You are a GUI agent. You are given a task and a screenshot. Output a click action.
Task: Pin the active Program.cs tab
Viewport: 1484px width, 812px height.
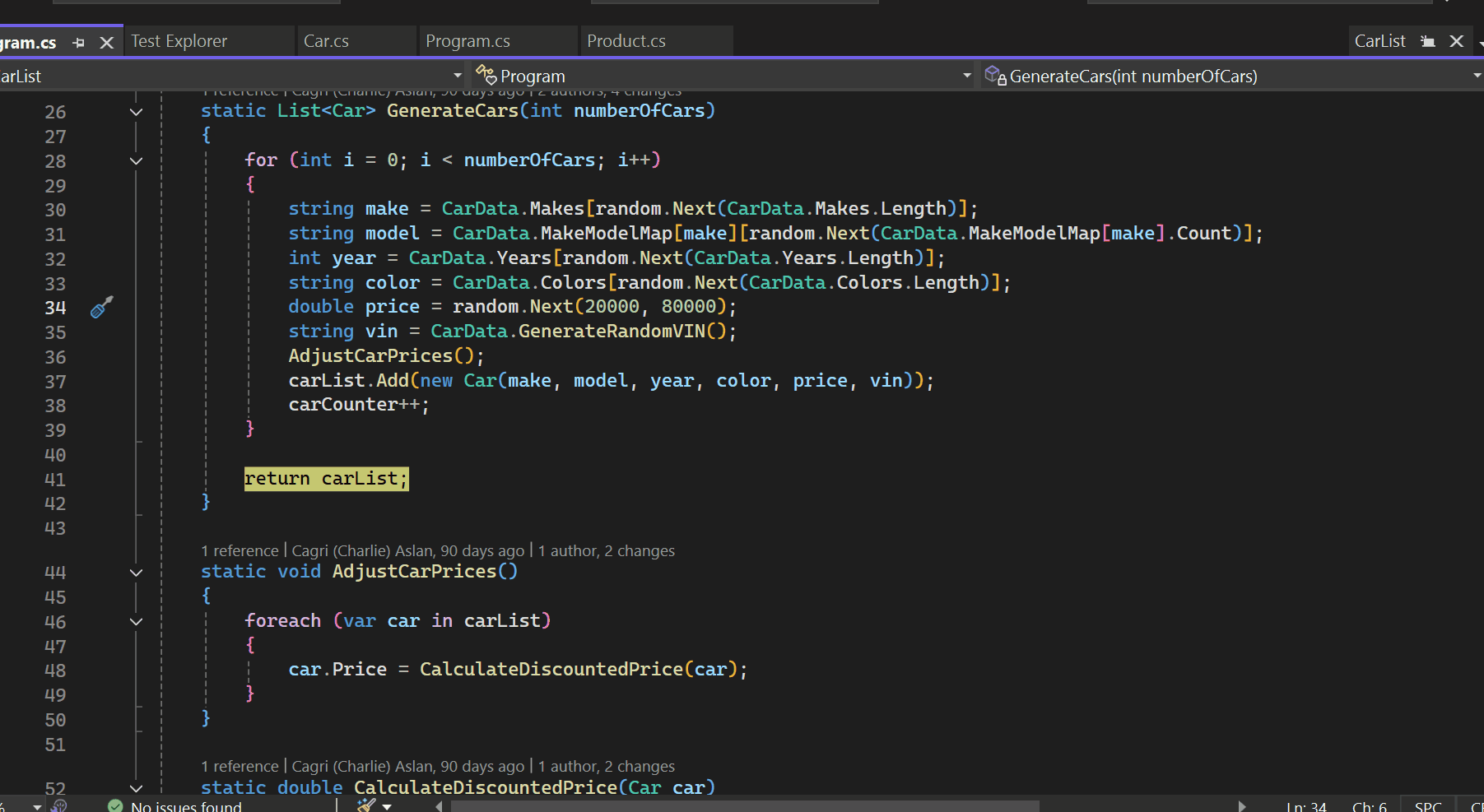78,43
